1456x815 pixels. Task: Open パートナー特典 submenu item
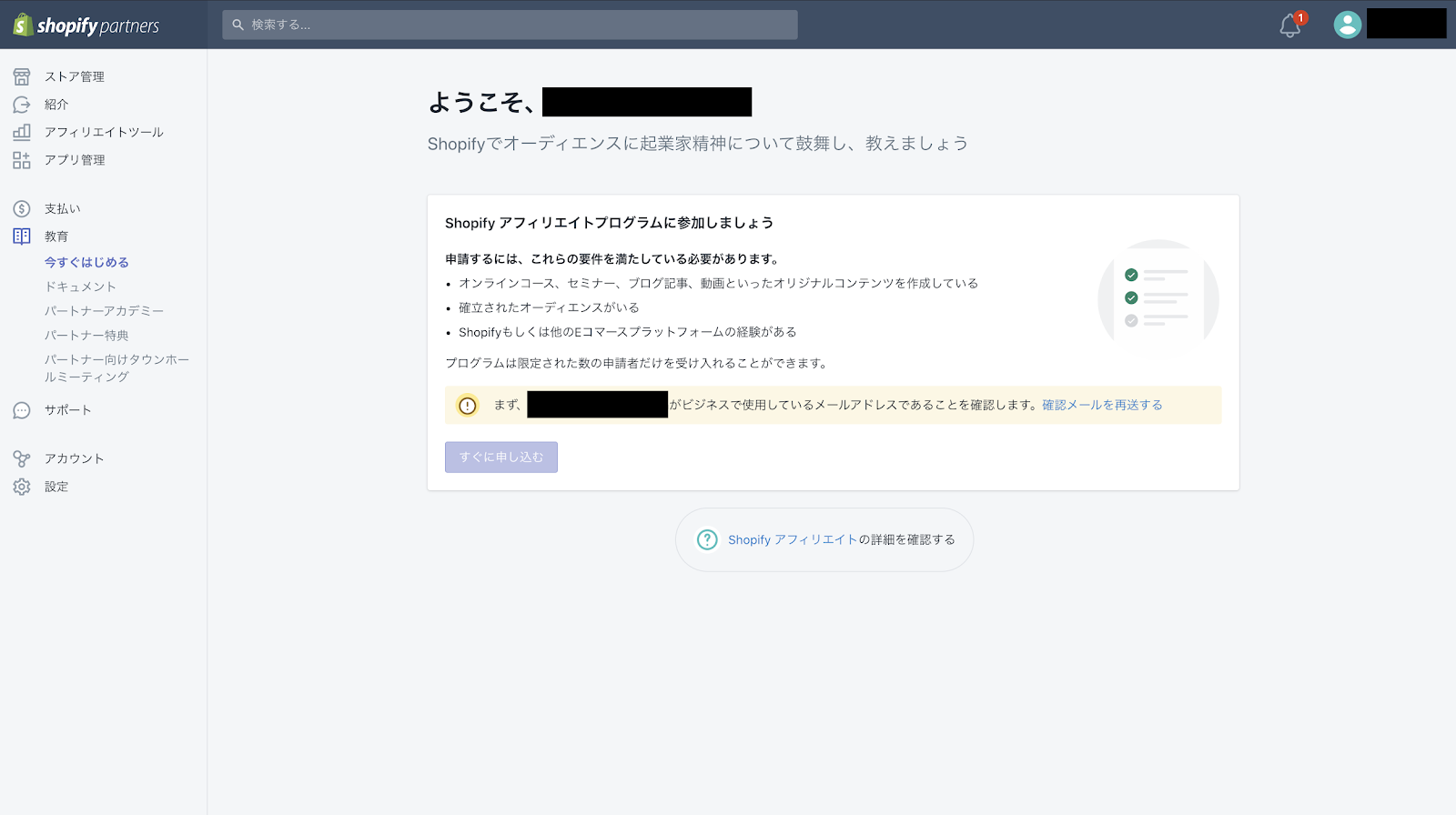pyautogui.click(x=86, y=336)
